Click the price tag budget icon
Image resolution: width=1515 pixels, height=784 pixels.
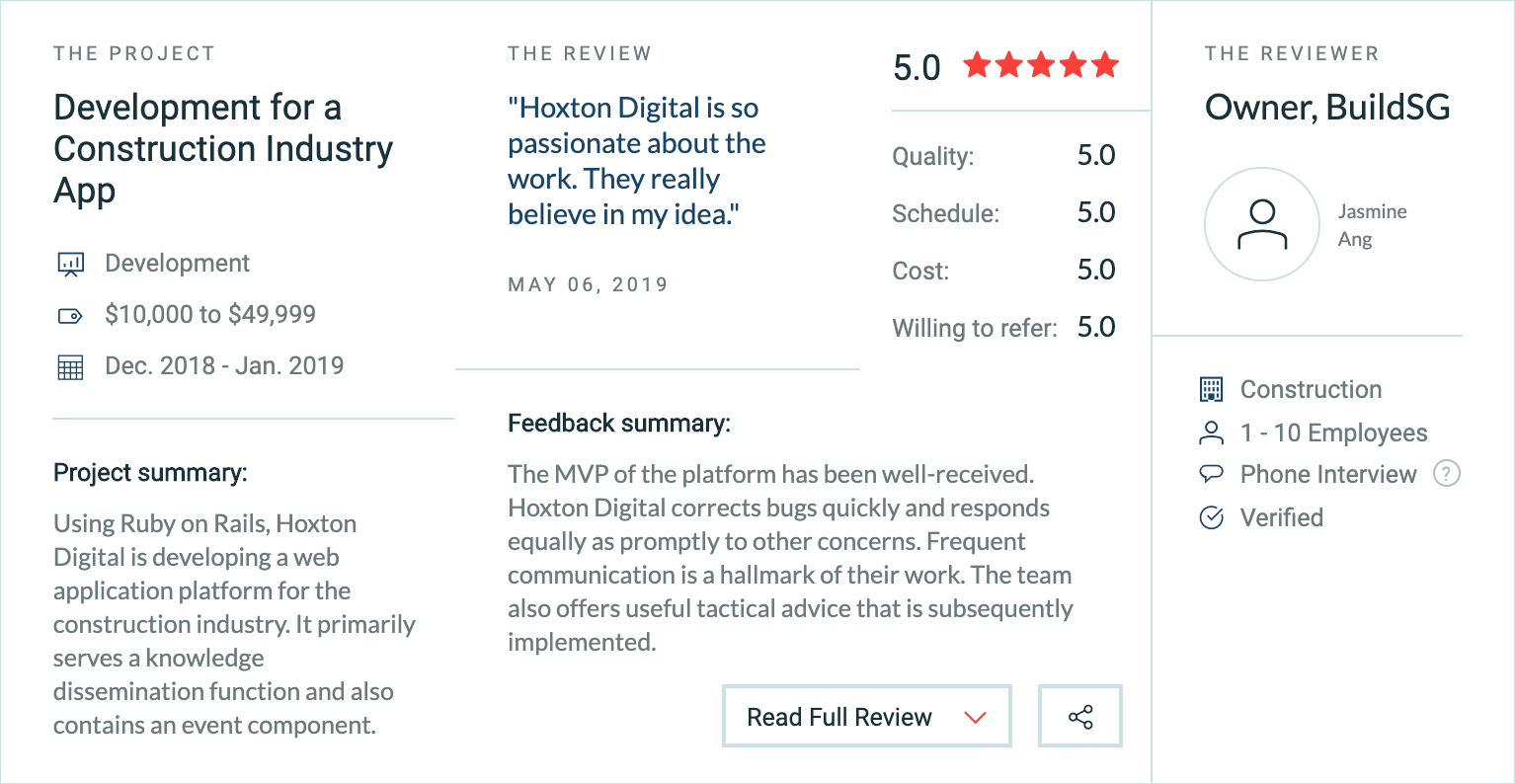pyautogui.click(x=70, y=316)
